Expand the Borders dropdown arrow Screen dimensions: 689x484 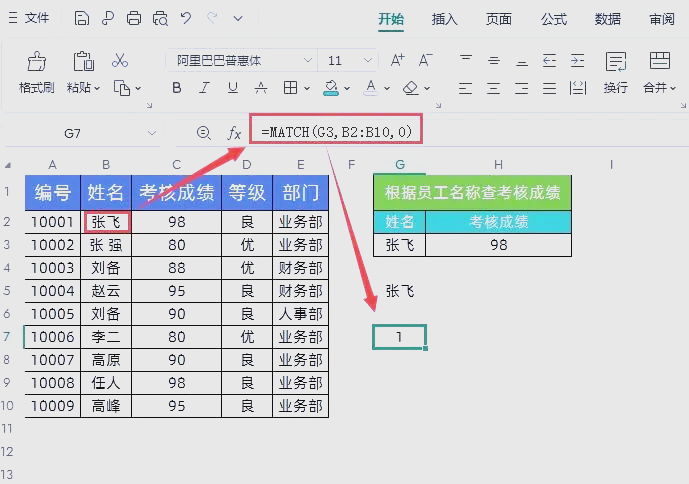coord(307,88)
